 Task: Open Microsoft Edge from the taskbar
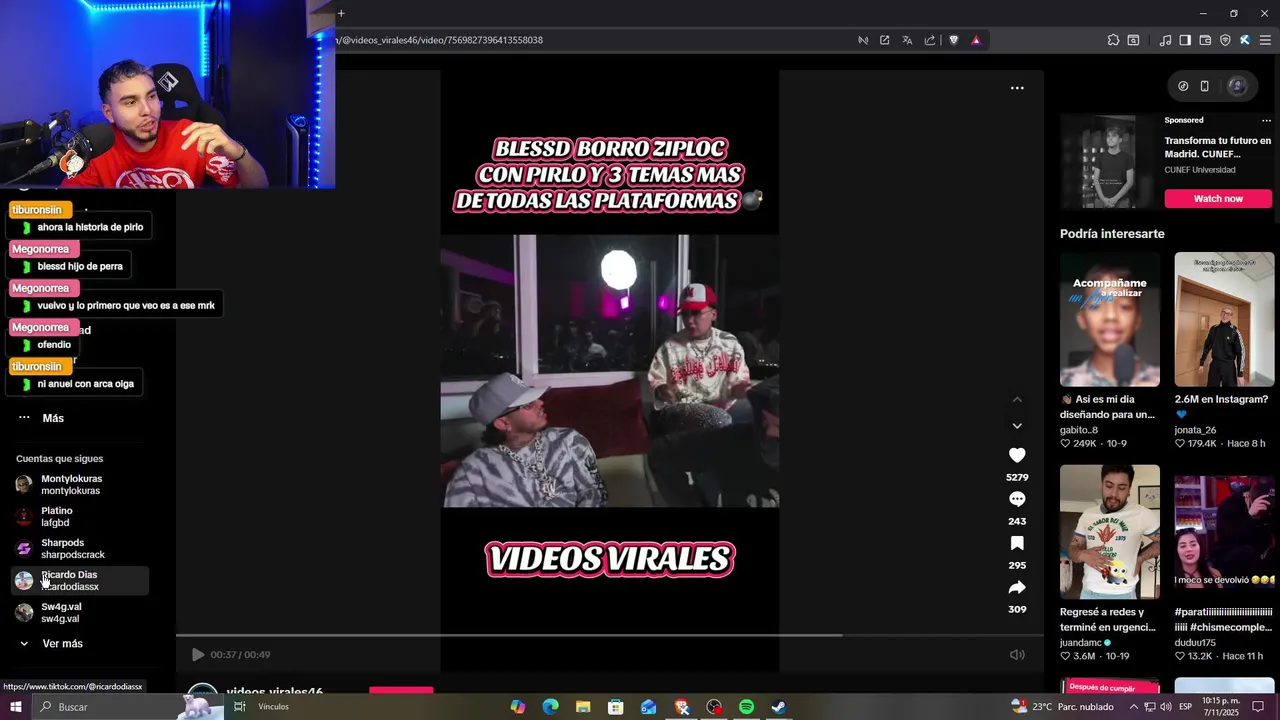coord(550,707)
